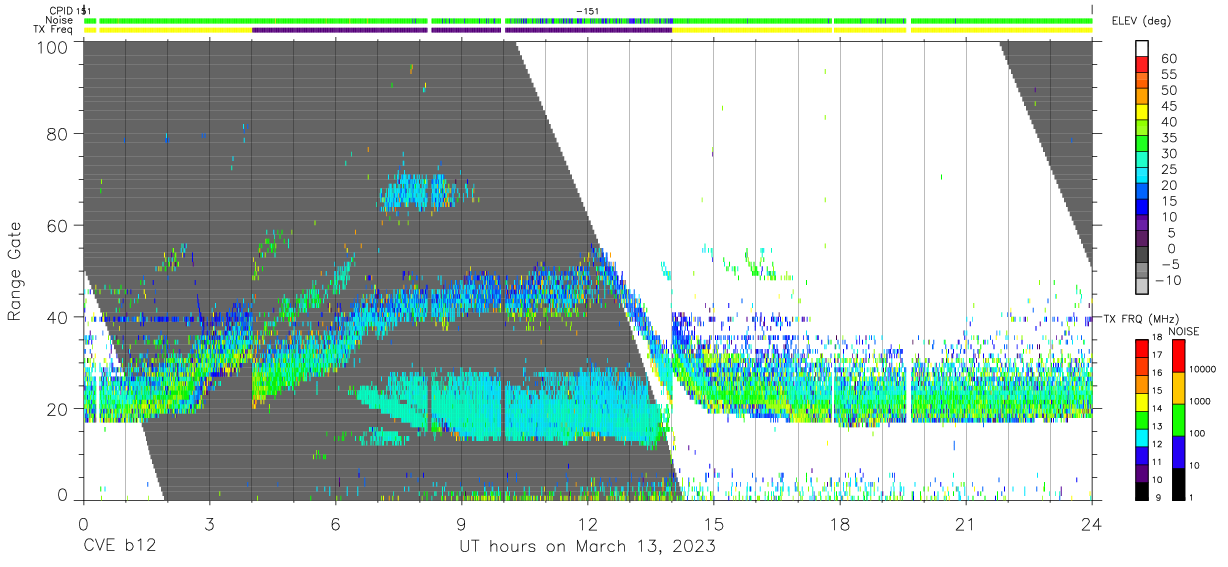
Task: Click the '35' label on the ELEV scale
Action: 1169,138
